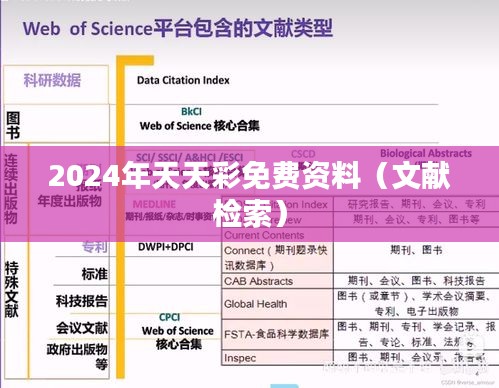Click the '政府出版物等' row label
This screenshot has height=388, width=499.
[x=77, y=357]
